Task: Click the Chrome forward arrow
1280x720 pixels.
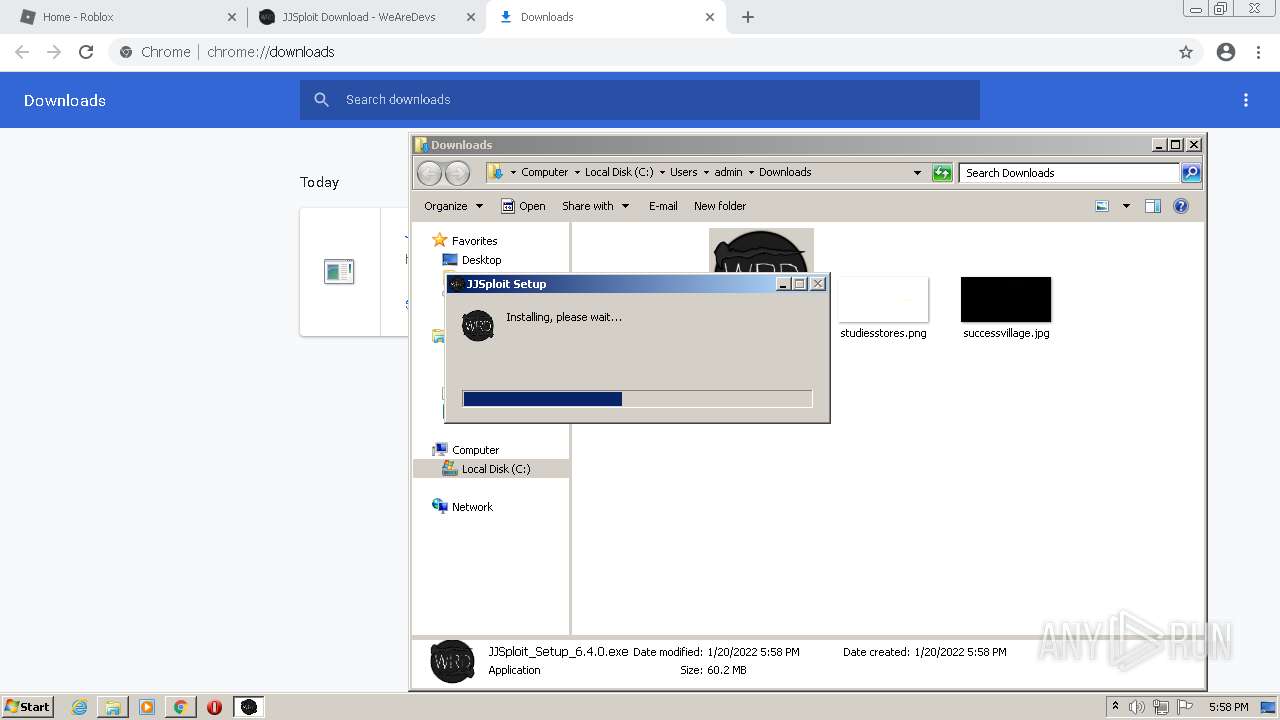Action: pyautogui.click(x=54, y=52)
